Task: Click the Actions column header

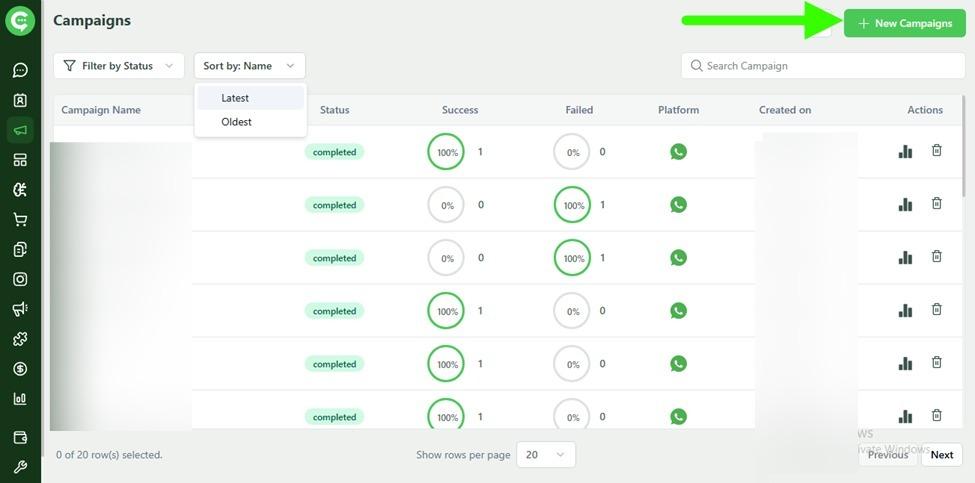Action: pos(925,110)
